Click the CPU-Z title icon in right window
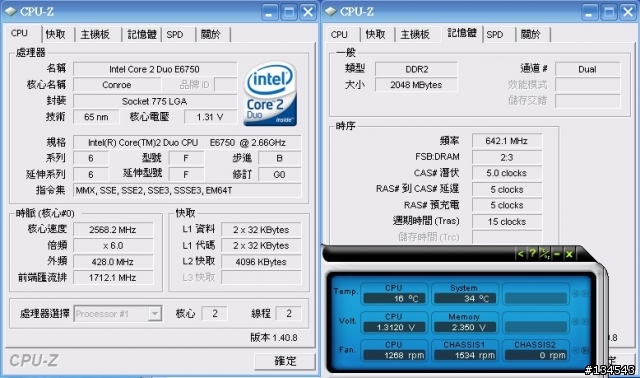This screenshot has width=640, height=378. 330,12
